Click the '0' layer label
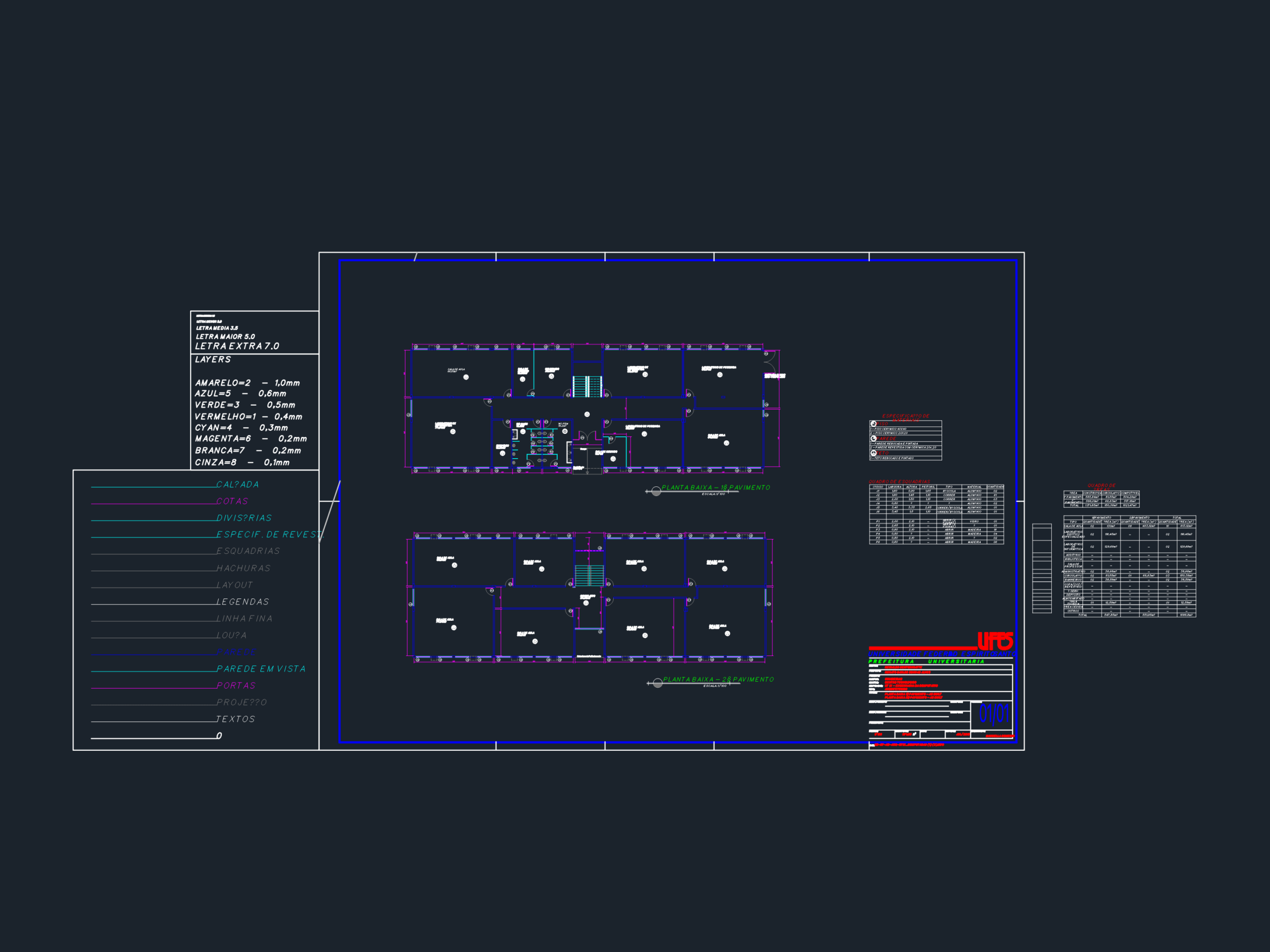Screen dimensions: 1270x952 click(x=219, y=736)
